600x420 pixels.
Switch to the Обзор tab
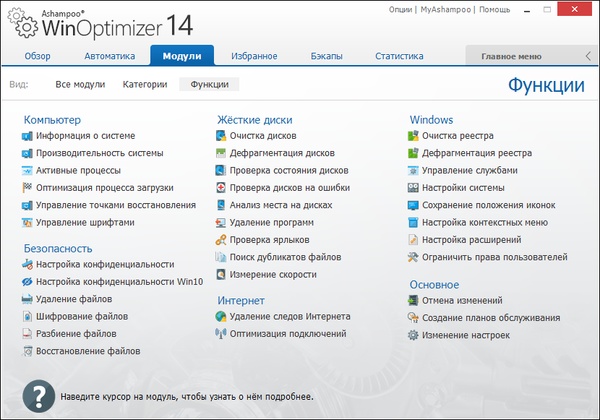coord(37,56)
